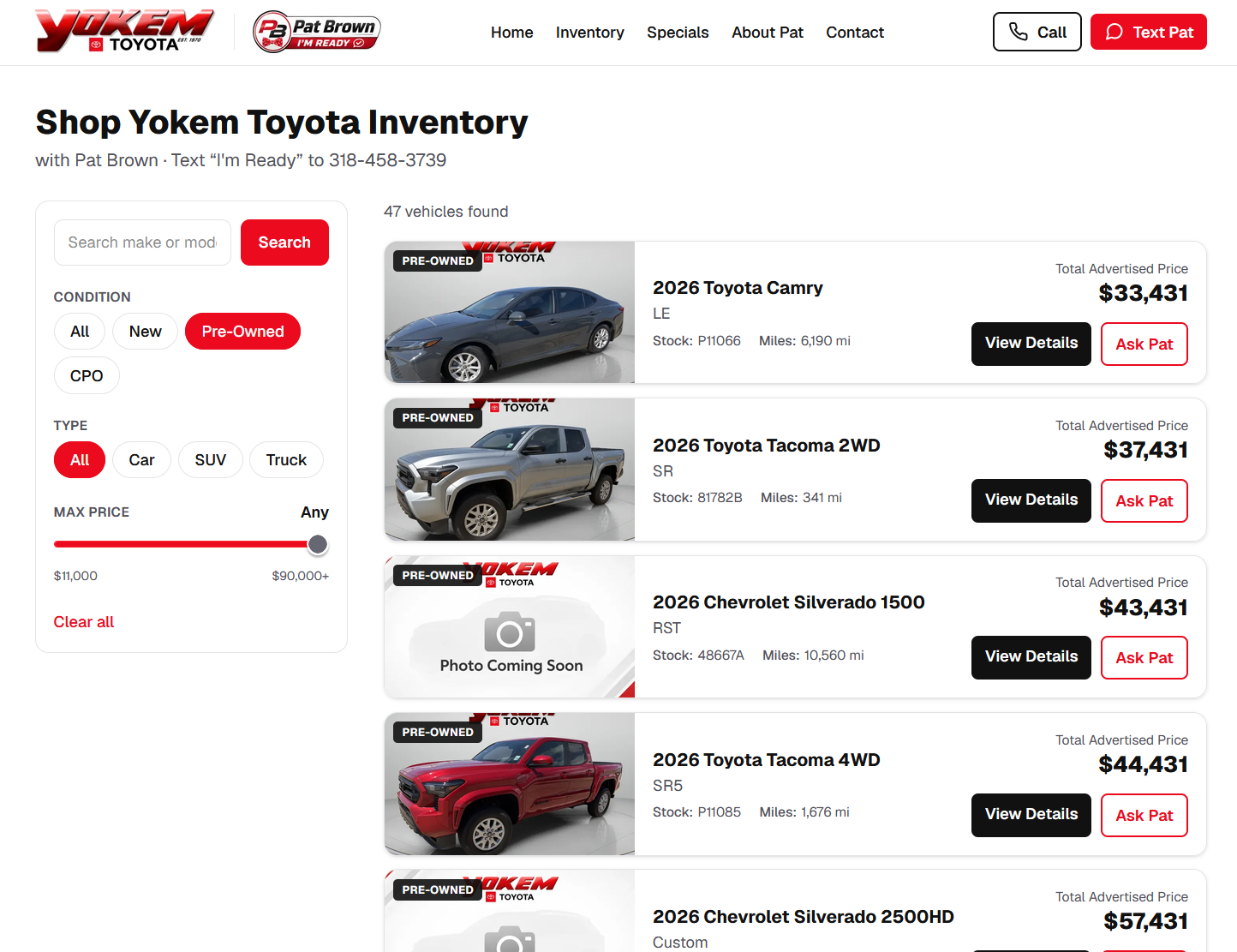Viewport: 1237px width, 952px height.
Task: Click the Text Pat button
Action: click(x=1149, y=32)
